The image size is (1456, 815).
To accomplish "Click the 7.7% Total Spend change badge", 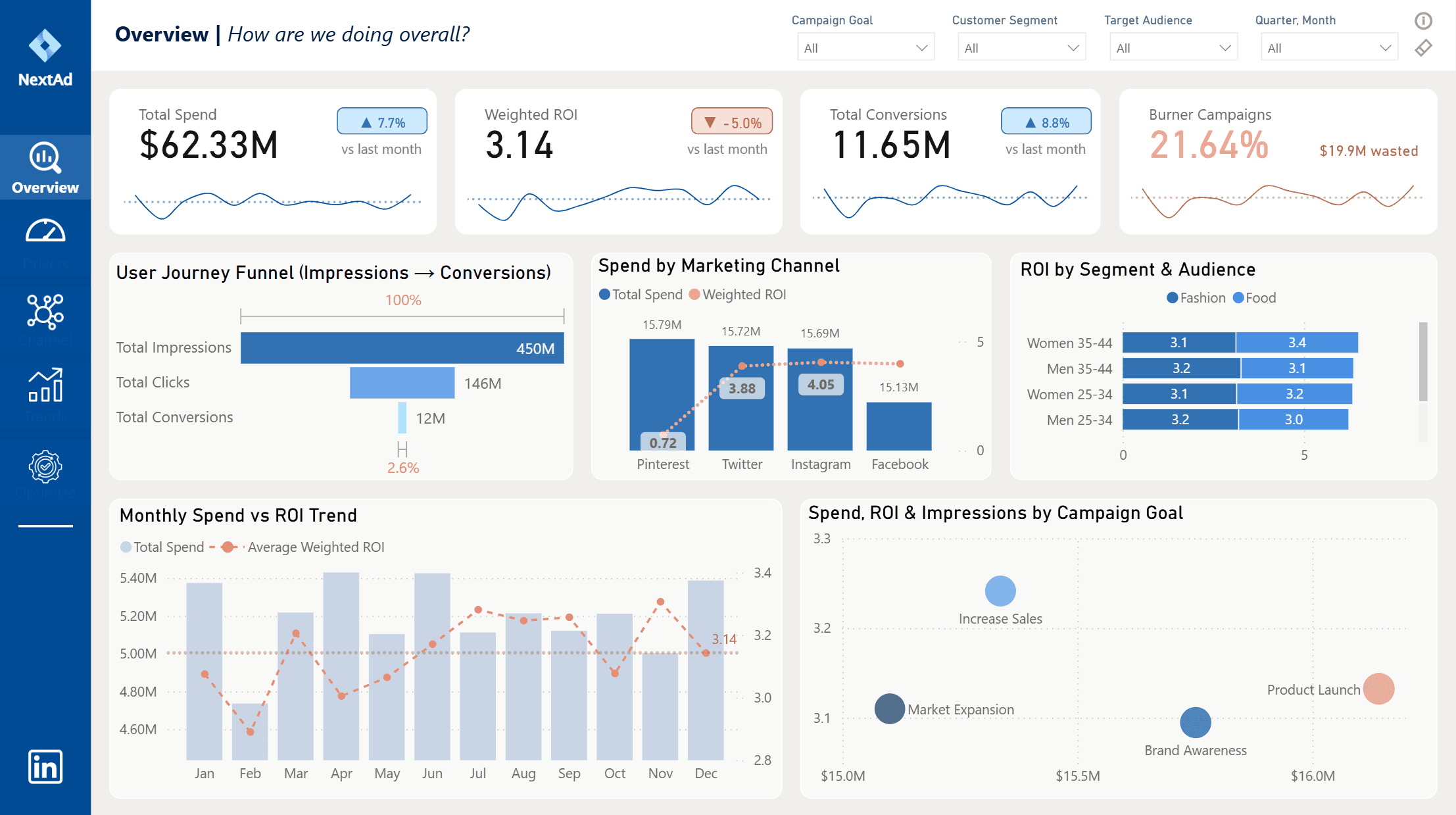I will pyautogui.click(x=382, y=122).
